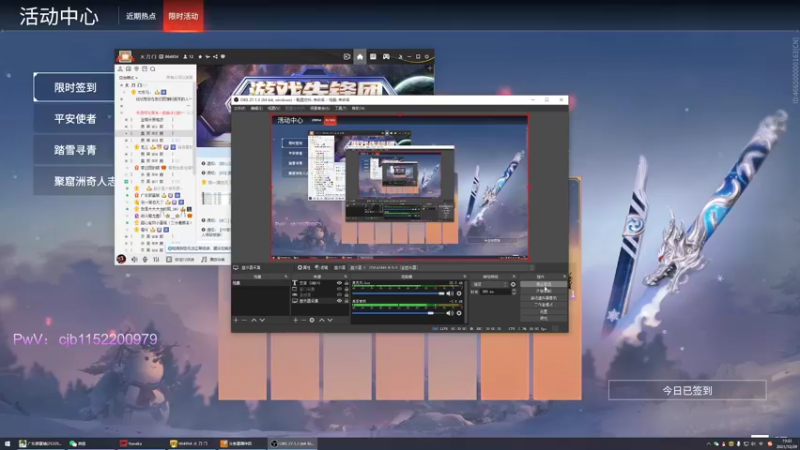
Task: Remove source with the Sources minus icon
Action: coord(304,320)
